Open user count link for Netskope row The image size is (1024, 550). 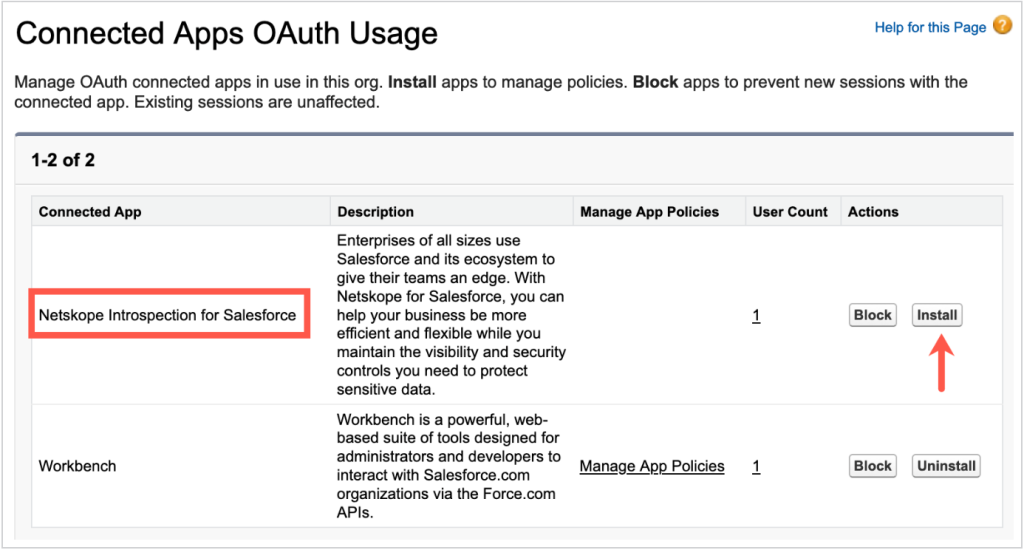756,315
